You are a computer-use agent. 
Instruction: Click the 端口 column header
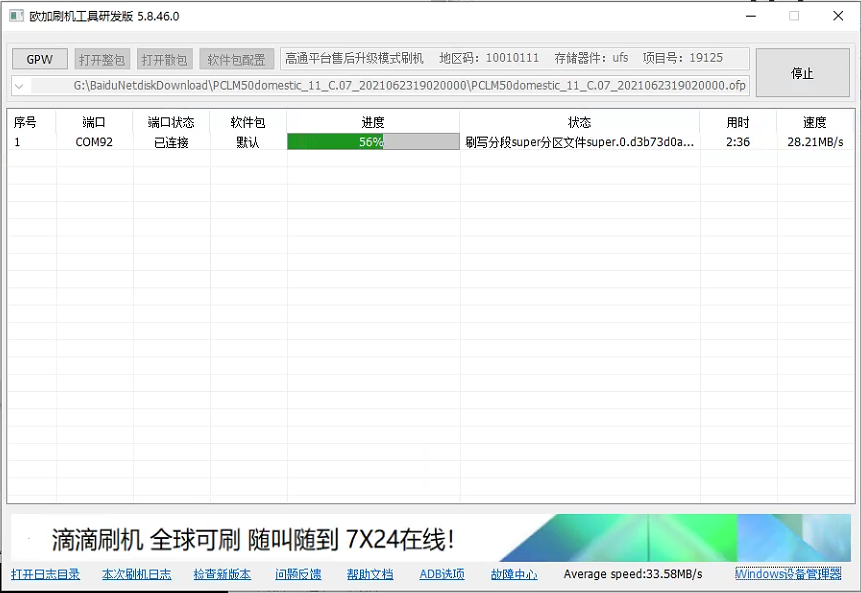[94, 122]
